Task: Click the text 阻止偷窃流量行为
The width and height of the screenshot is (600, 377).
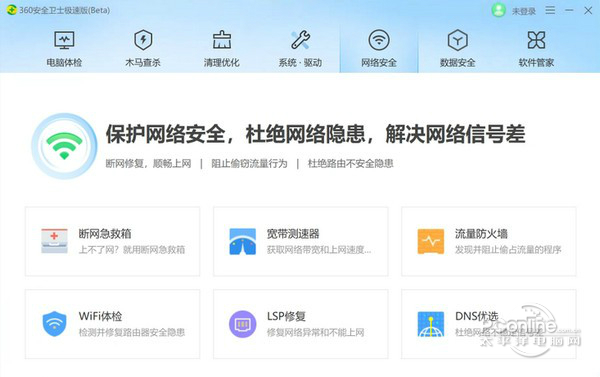Action: click(x=249, y=163)
